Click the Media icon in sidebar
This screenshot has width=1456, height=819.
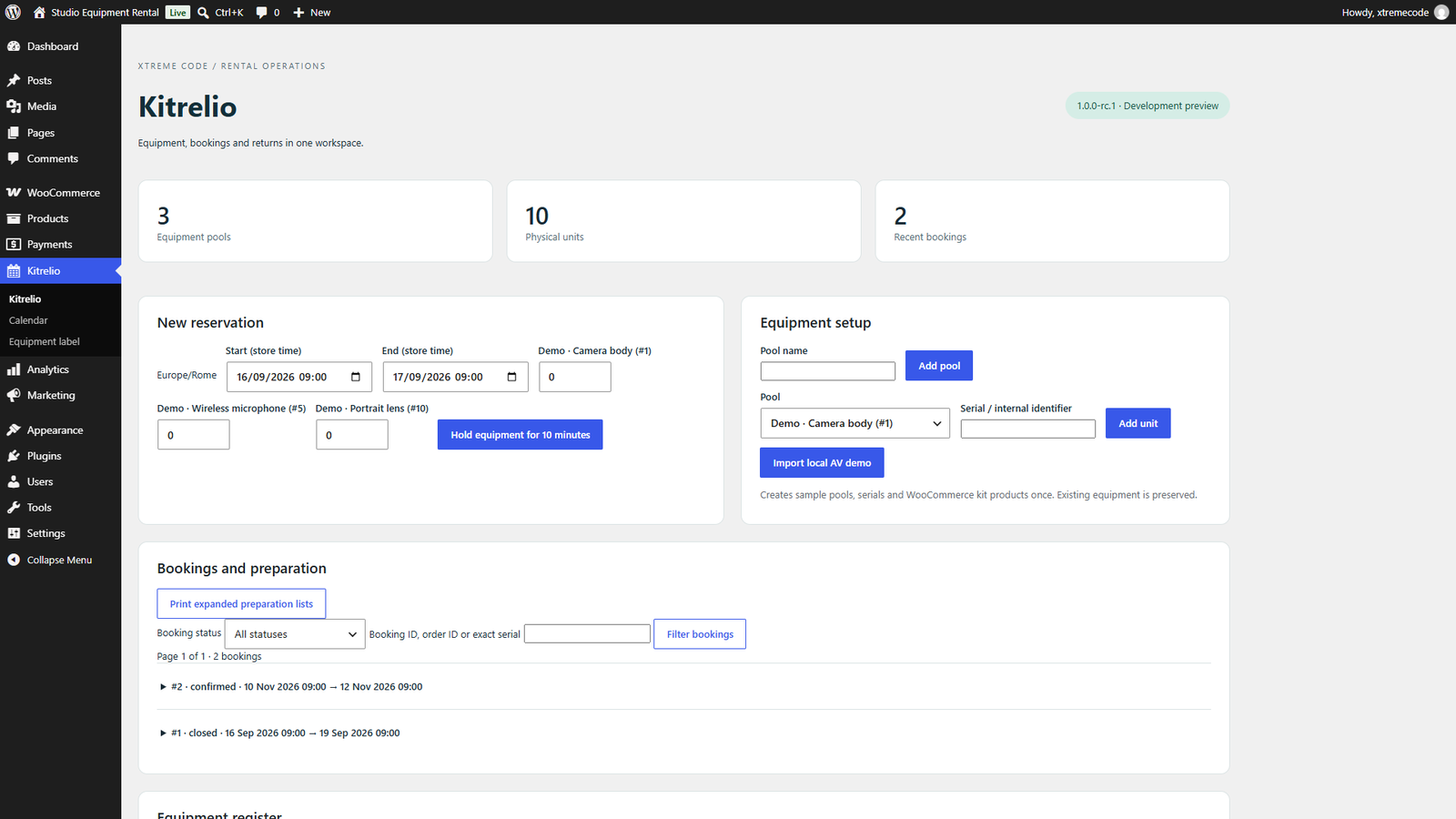[14, 106]
